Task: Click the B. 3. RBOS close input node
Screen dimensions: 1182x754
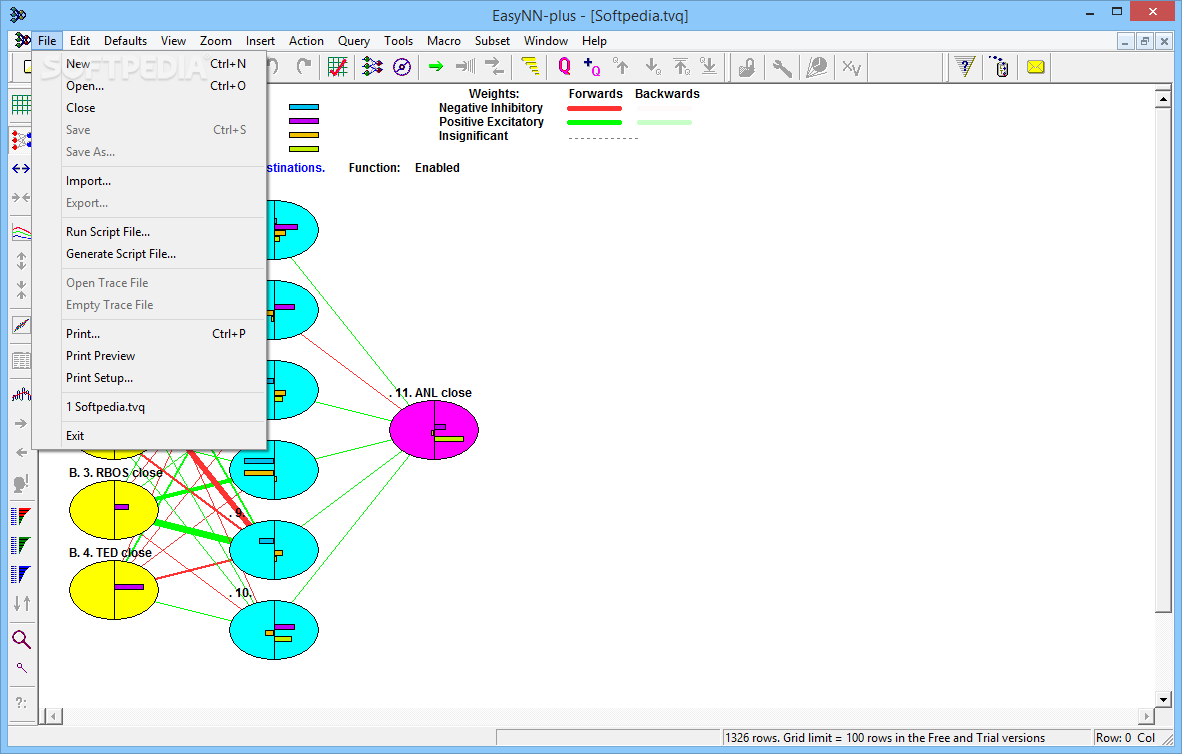Action: click(x=114, y=510)
